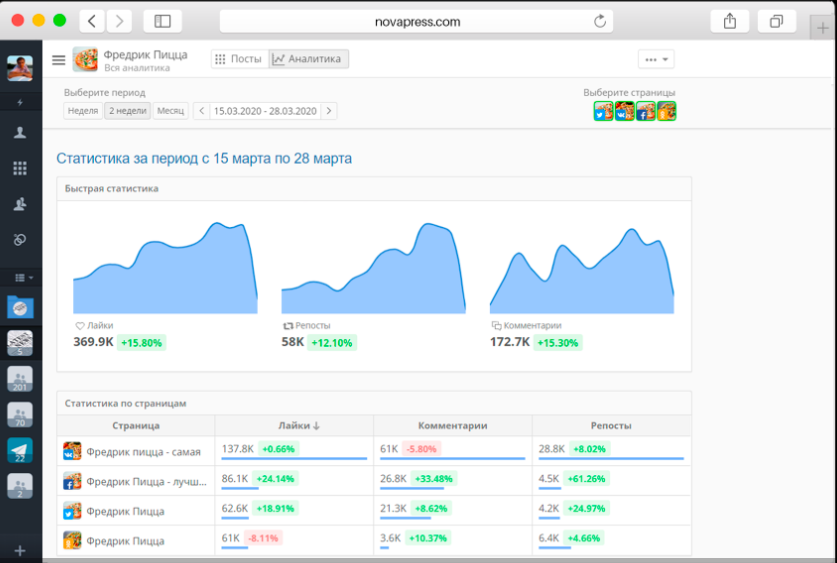Click the 61K -8.11% likes cell
Viewport: 837px width, 563px height.
[x=294, y=541]
